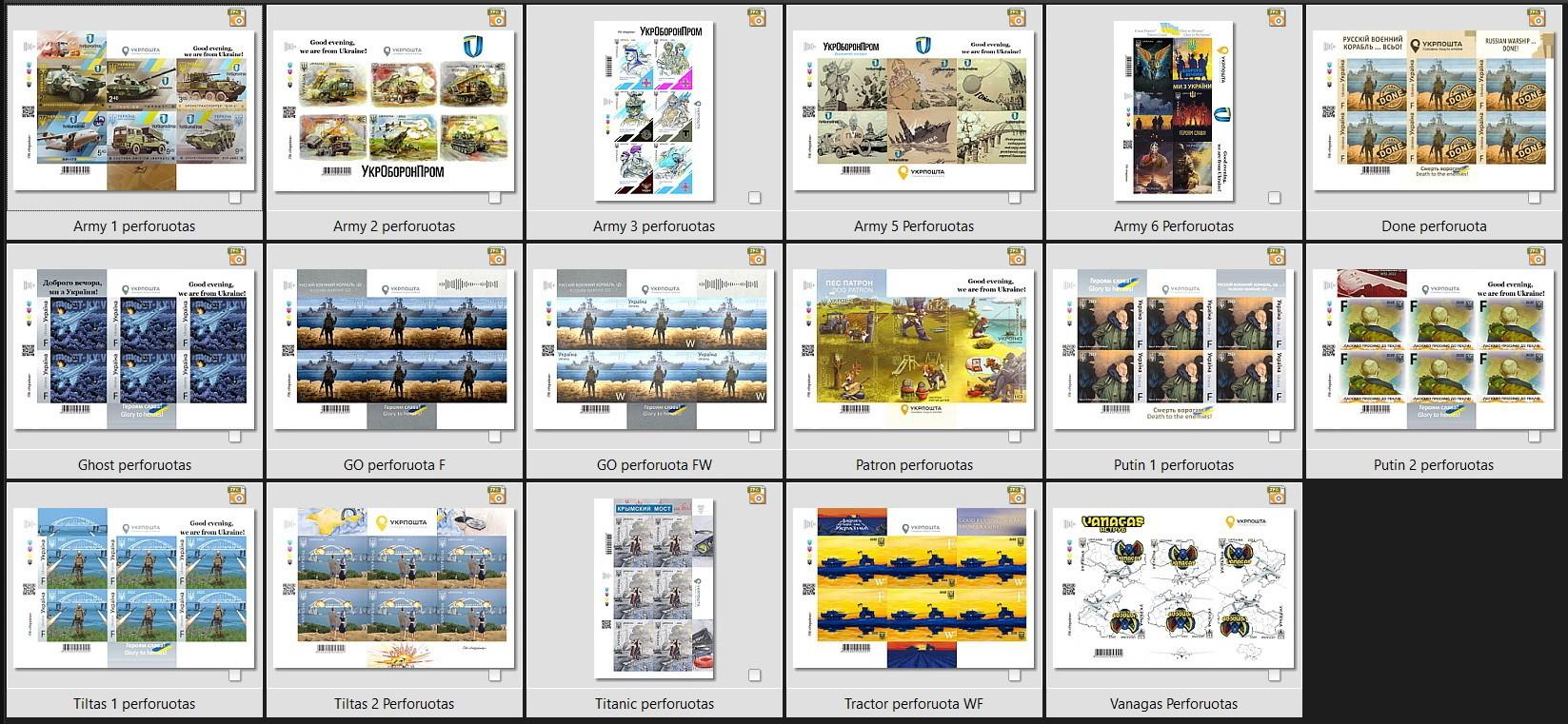The height and width of the screenshot is (724, 1568).
Task: Click the JPG badge on Army 2 perforuotas
Action: (497, 17)
